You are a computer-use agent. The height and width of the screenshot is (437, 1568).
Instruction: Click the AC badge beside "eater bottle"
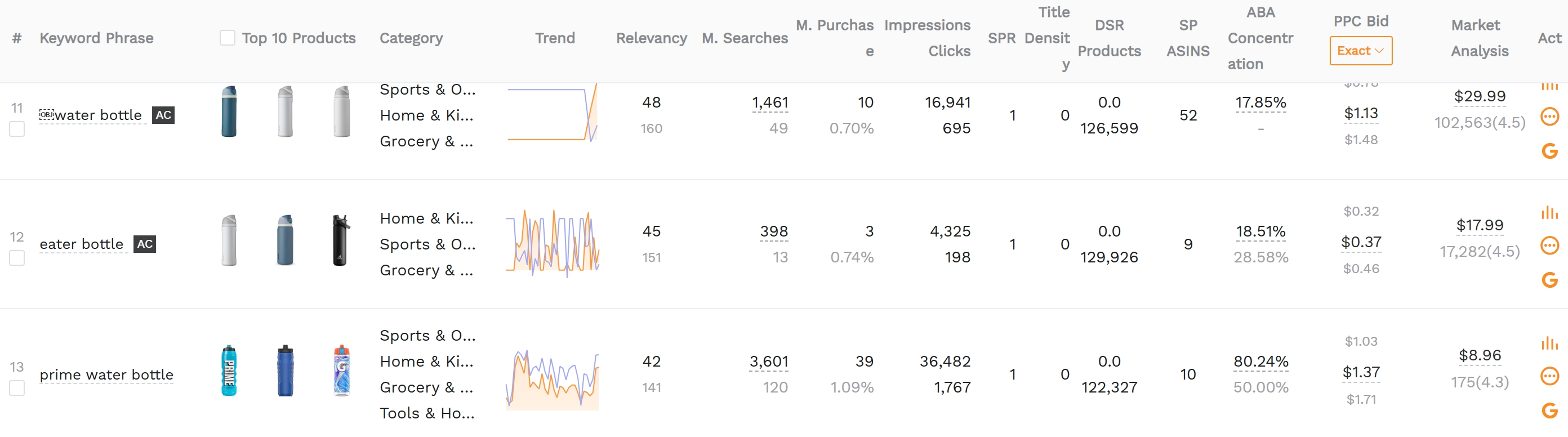144,244
